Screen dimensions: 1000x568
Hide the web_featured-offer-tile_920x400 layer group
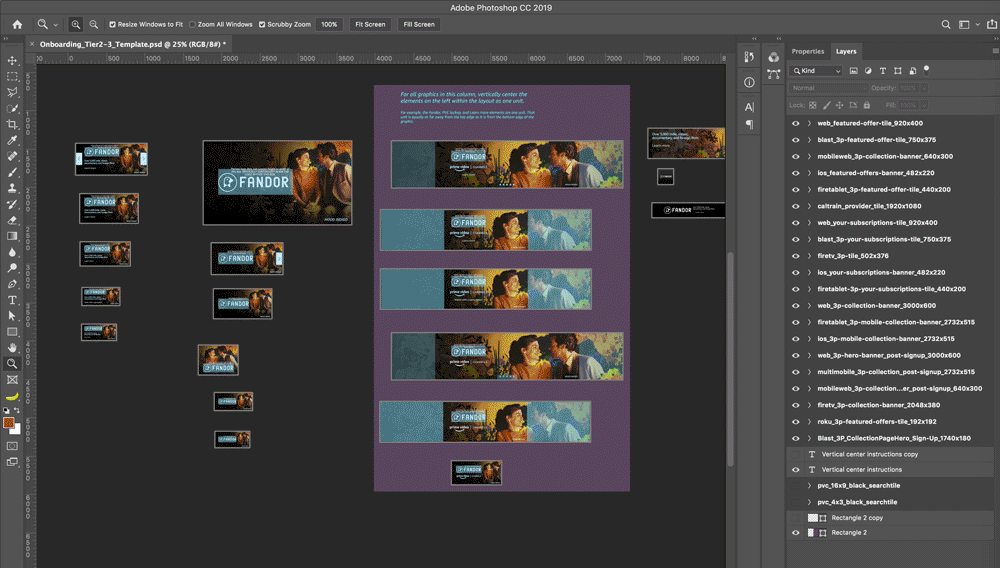(795, 123)
